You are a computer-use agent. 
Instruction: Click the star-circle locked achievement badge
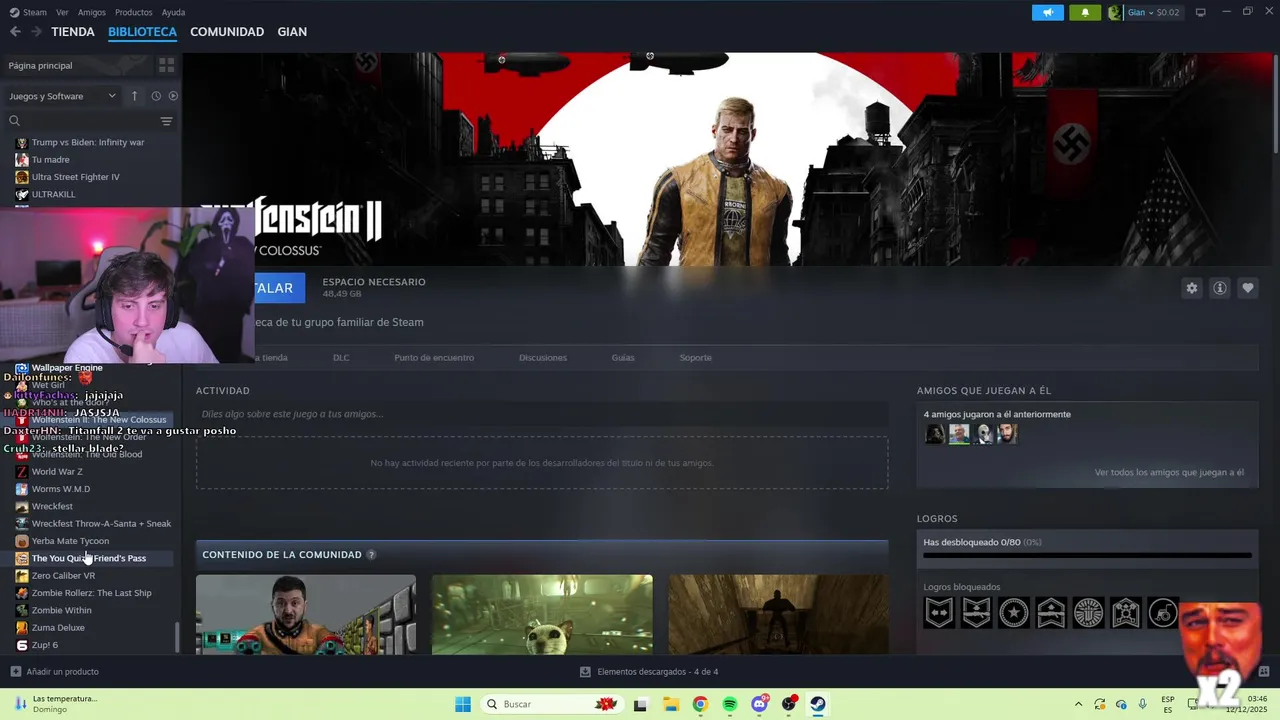[x=1014, y=612]
